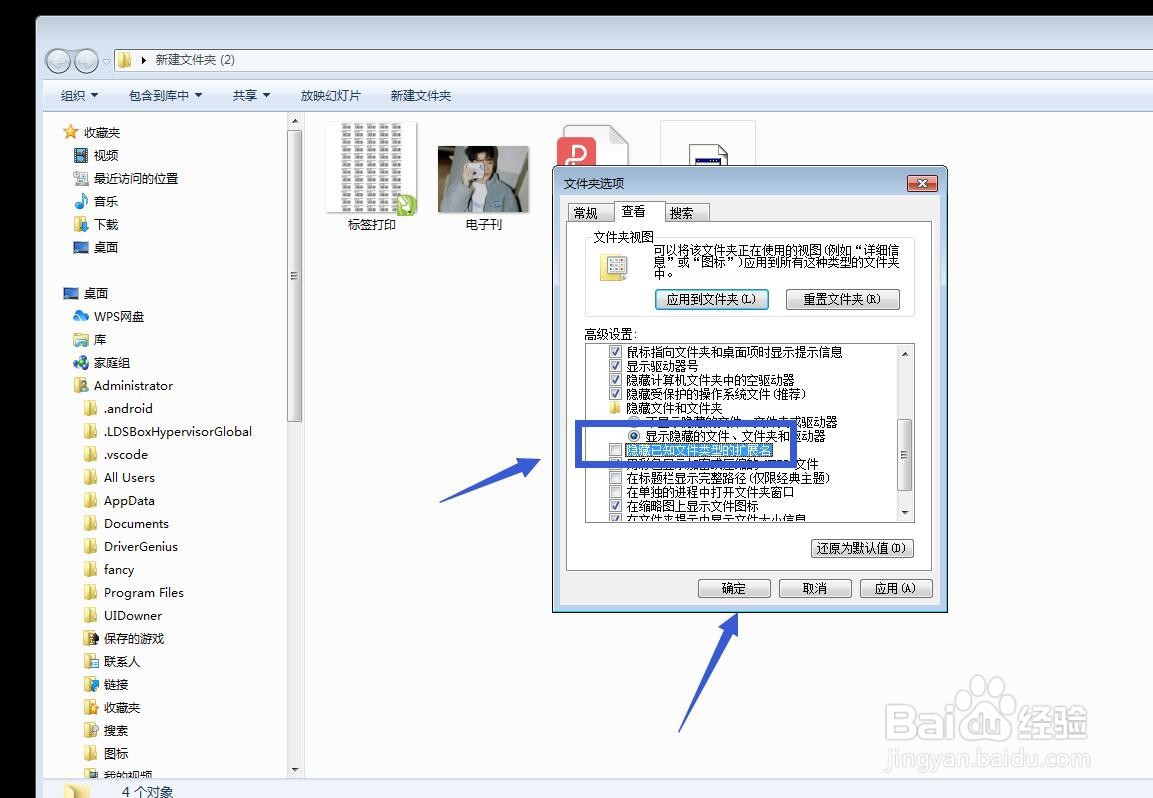
Task: Open the 下载 (Downloads) folder
Action: point(103,224)
